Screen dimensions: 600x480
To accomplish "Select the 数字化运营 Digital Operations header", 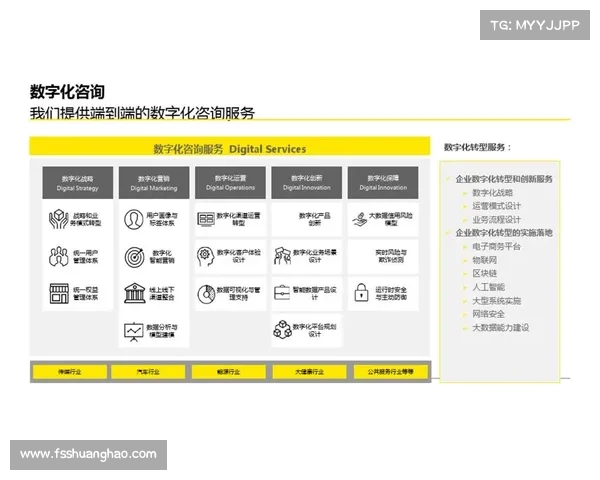I will pos(230,183).
